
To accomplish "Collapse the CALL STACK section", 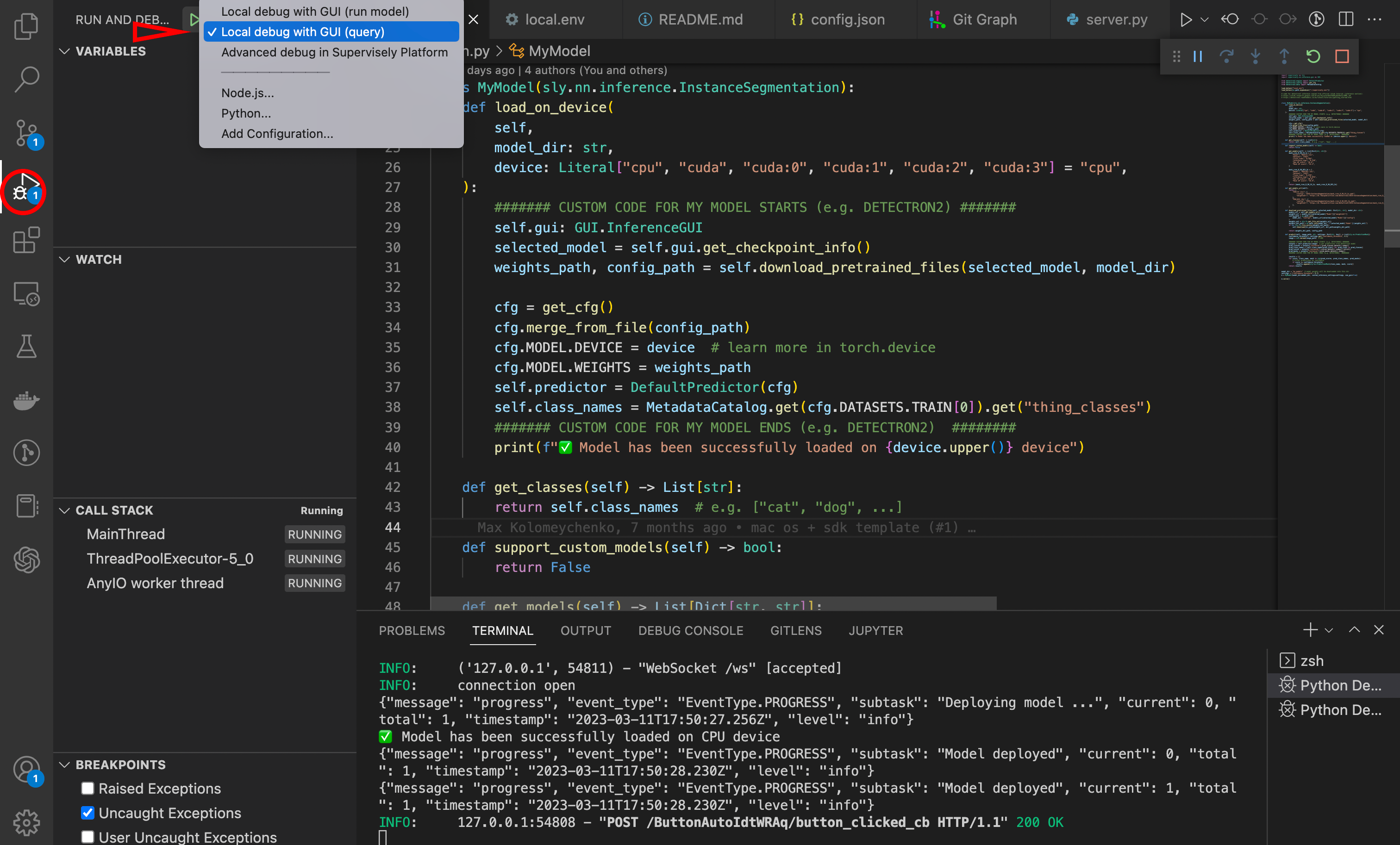I will 65,510.
